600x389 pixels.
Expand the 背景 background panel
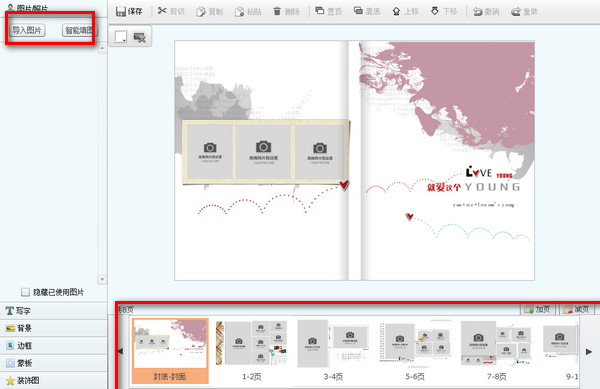(x=54, y=328)
